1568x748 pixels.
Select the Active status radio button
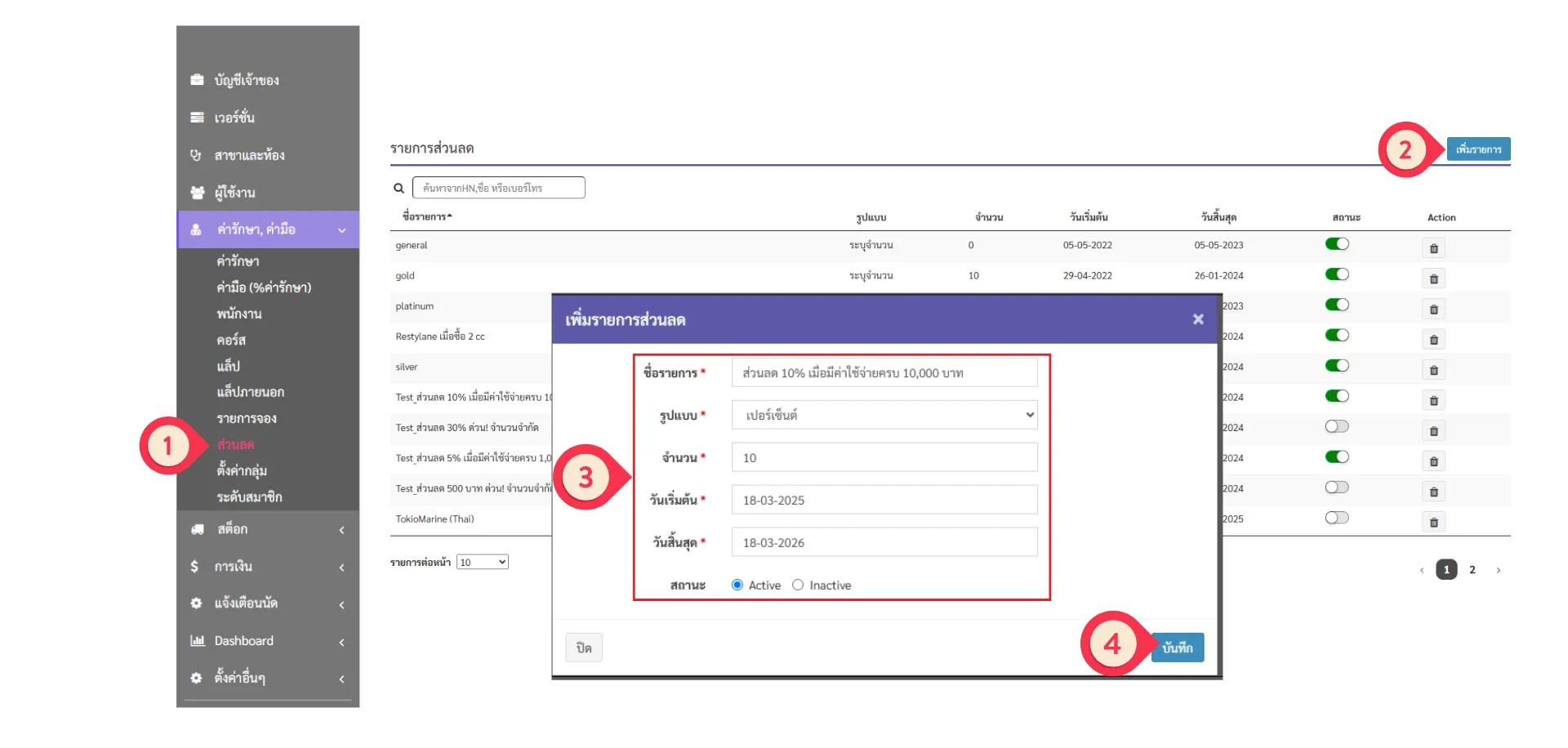pos(737,585)
